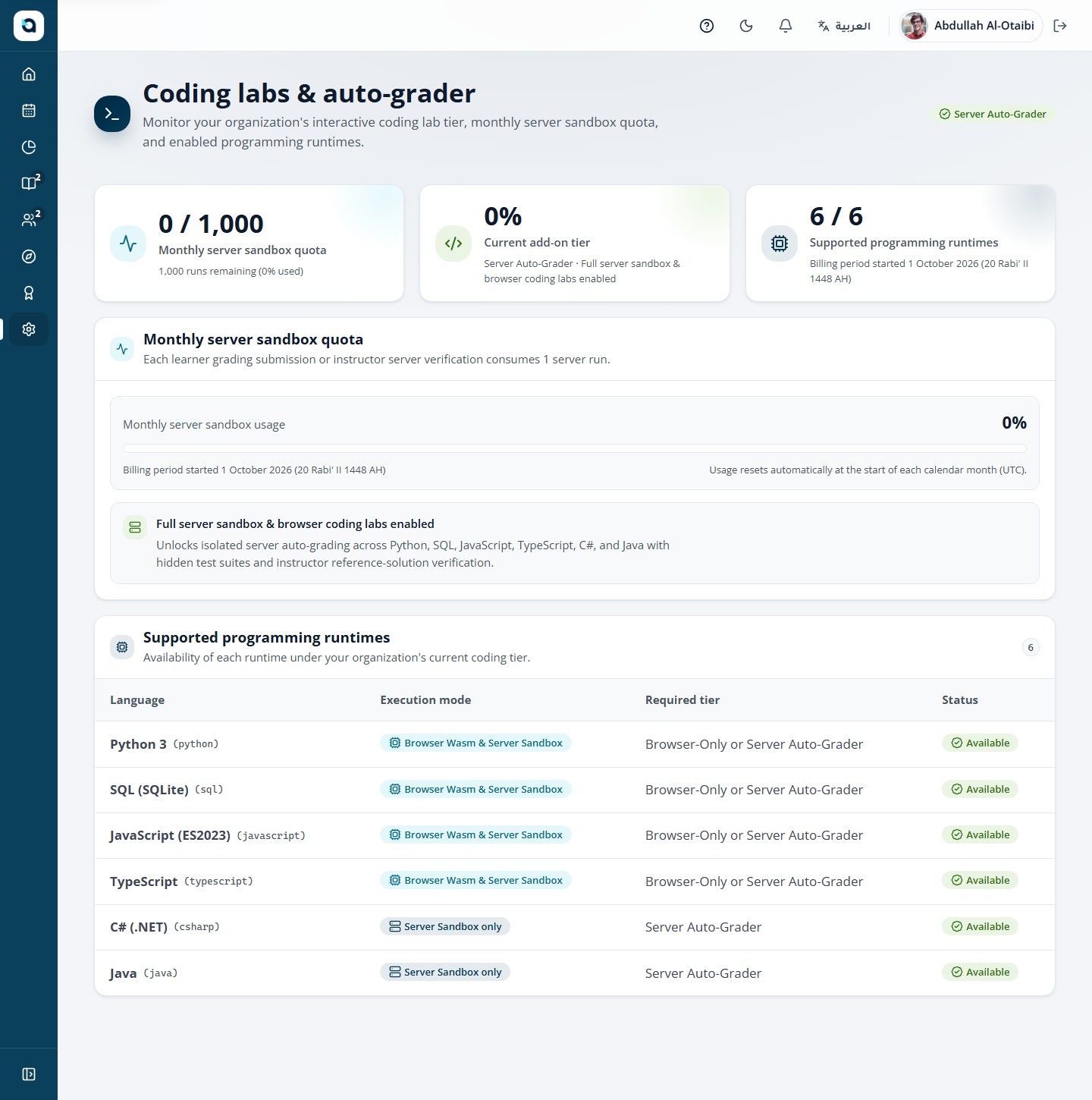Viewport: 1092px width, 1100px height.
Task: Click Available status in JavaScript row
Action: coord(980,834)
